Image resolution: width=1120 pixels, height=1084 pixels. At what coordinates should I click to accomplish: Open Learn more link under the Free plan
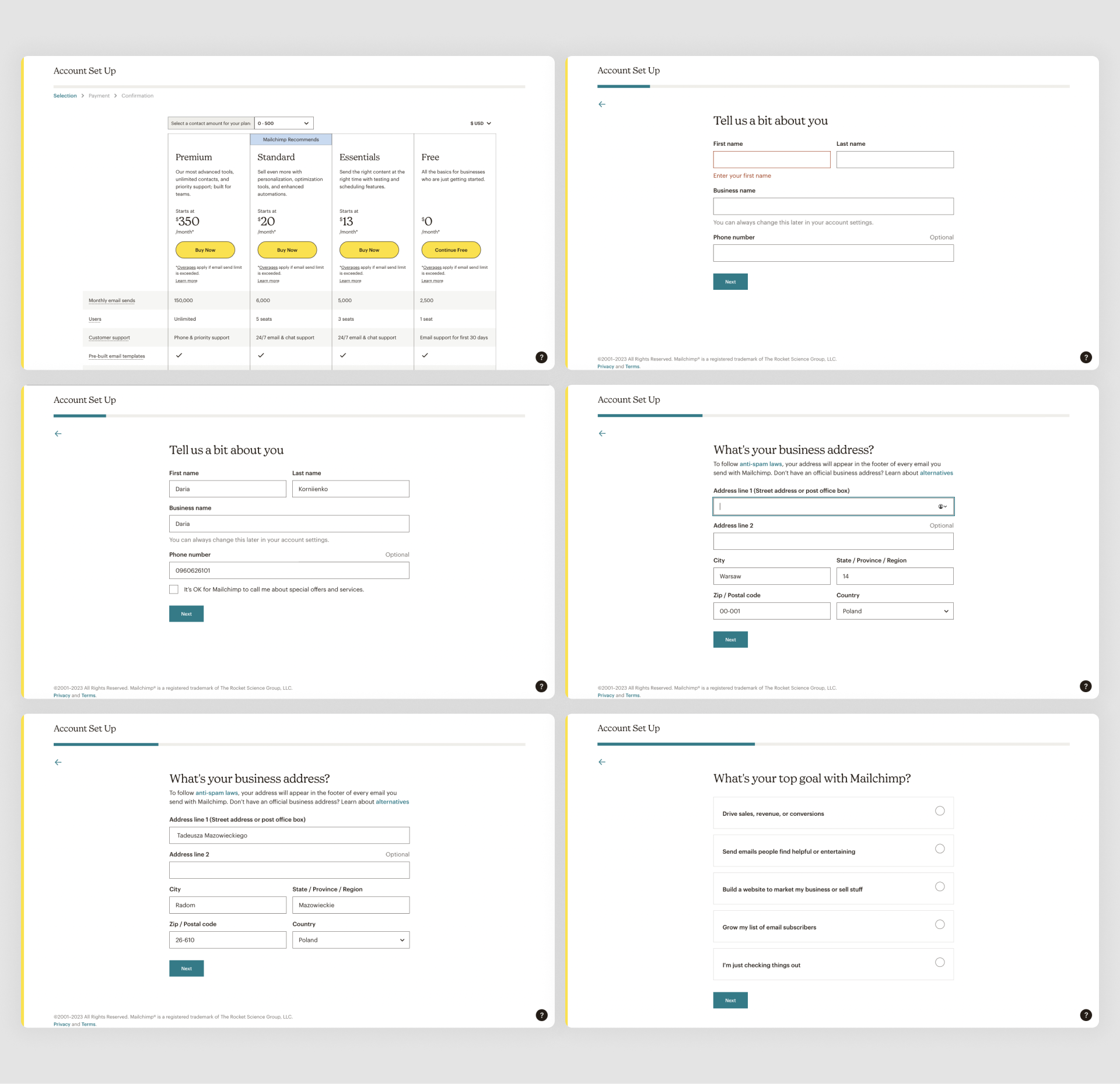click(432, 281)
